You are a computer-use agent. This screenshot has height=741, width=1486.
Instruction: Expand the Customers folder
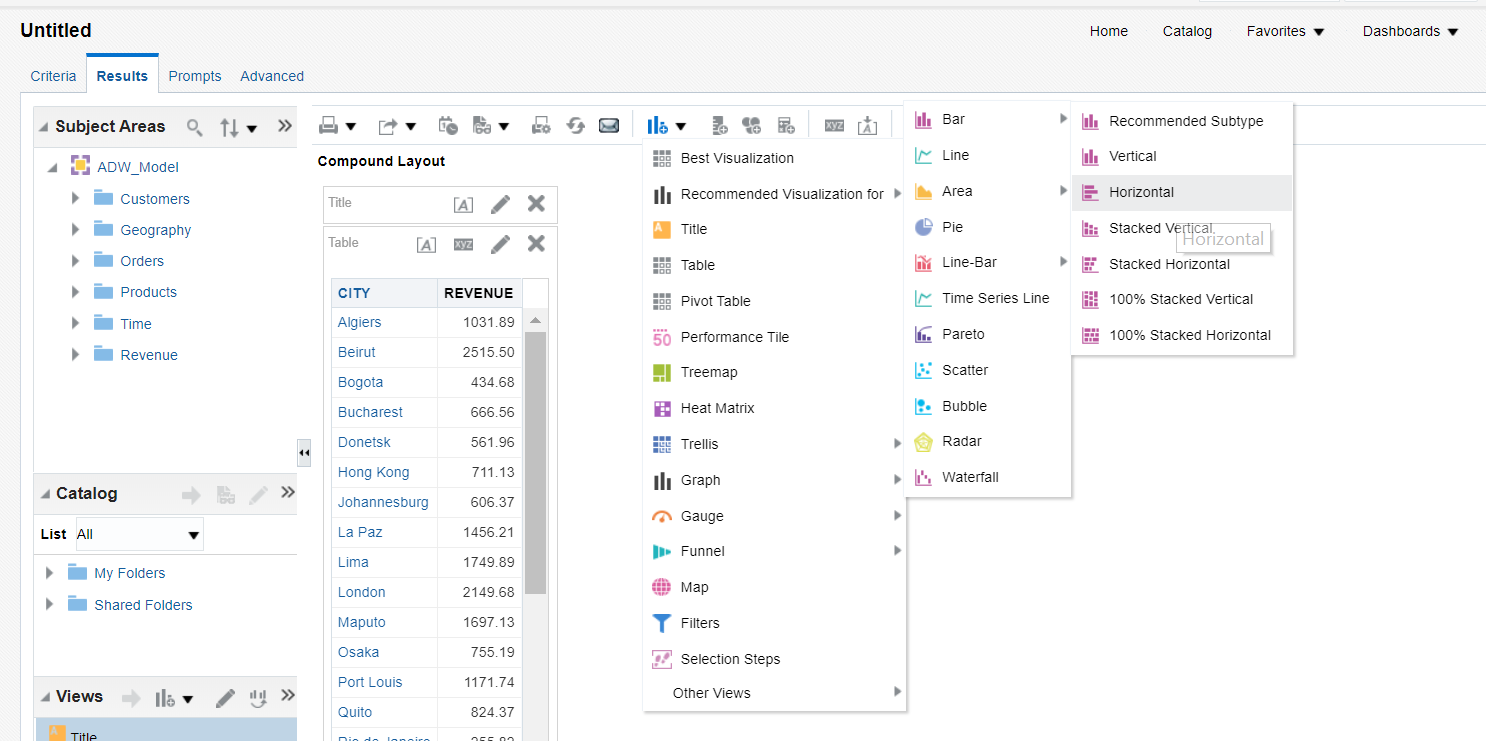click(75, 199)
